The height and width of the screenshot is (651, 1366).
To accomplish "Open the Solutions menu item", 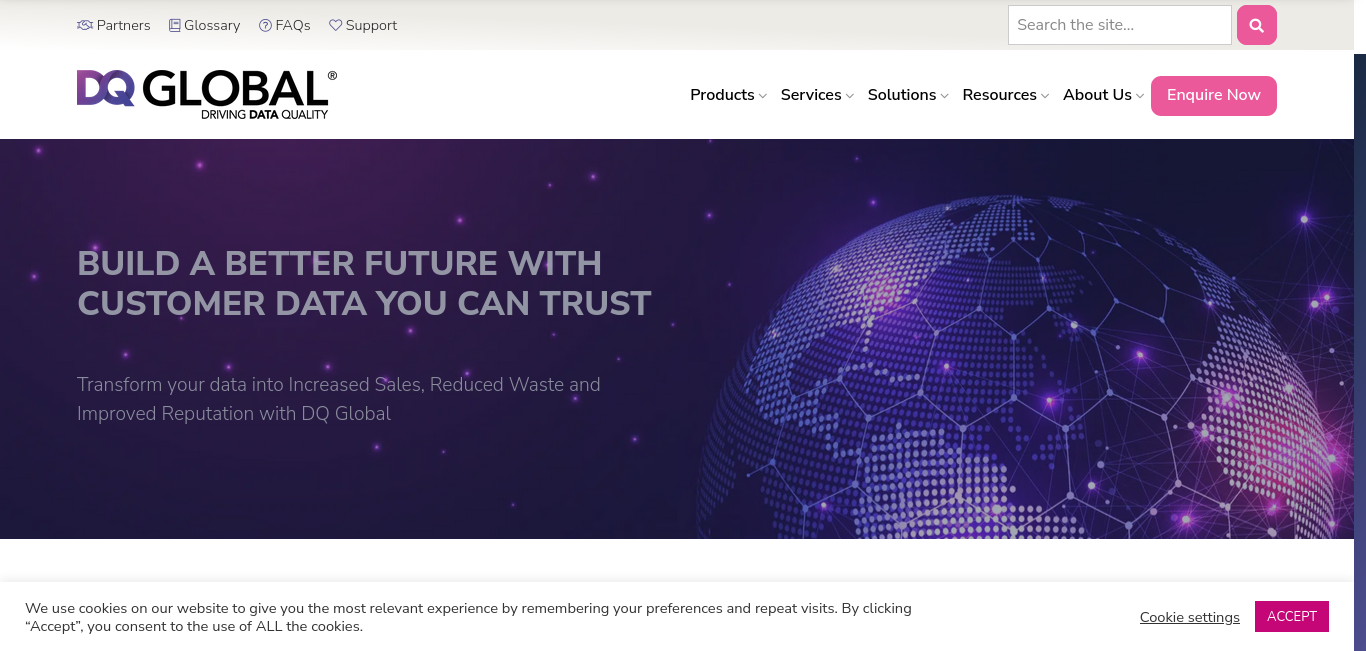I will [x=901, y=95].
